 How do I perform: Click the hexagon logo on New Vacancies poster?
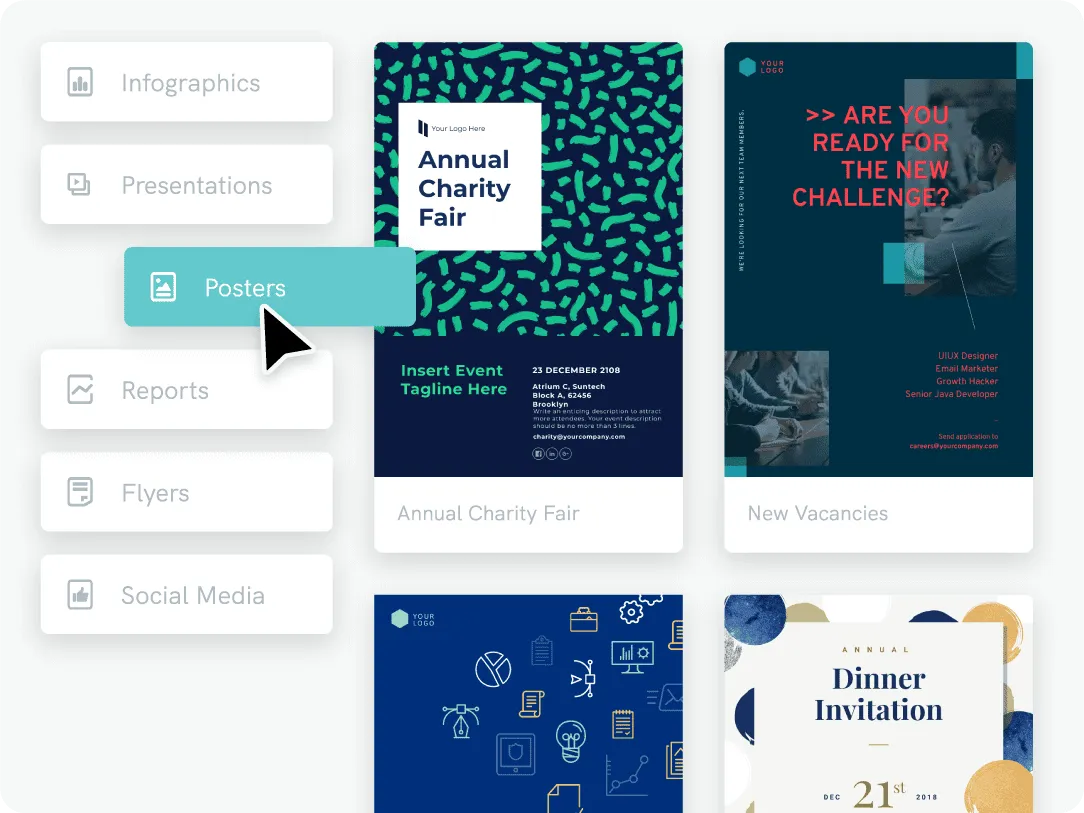click(x=747, y=66)
